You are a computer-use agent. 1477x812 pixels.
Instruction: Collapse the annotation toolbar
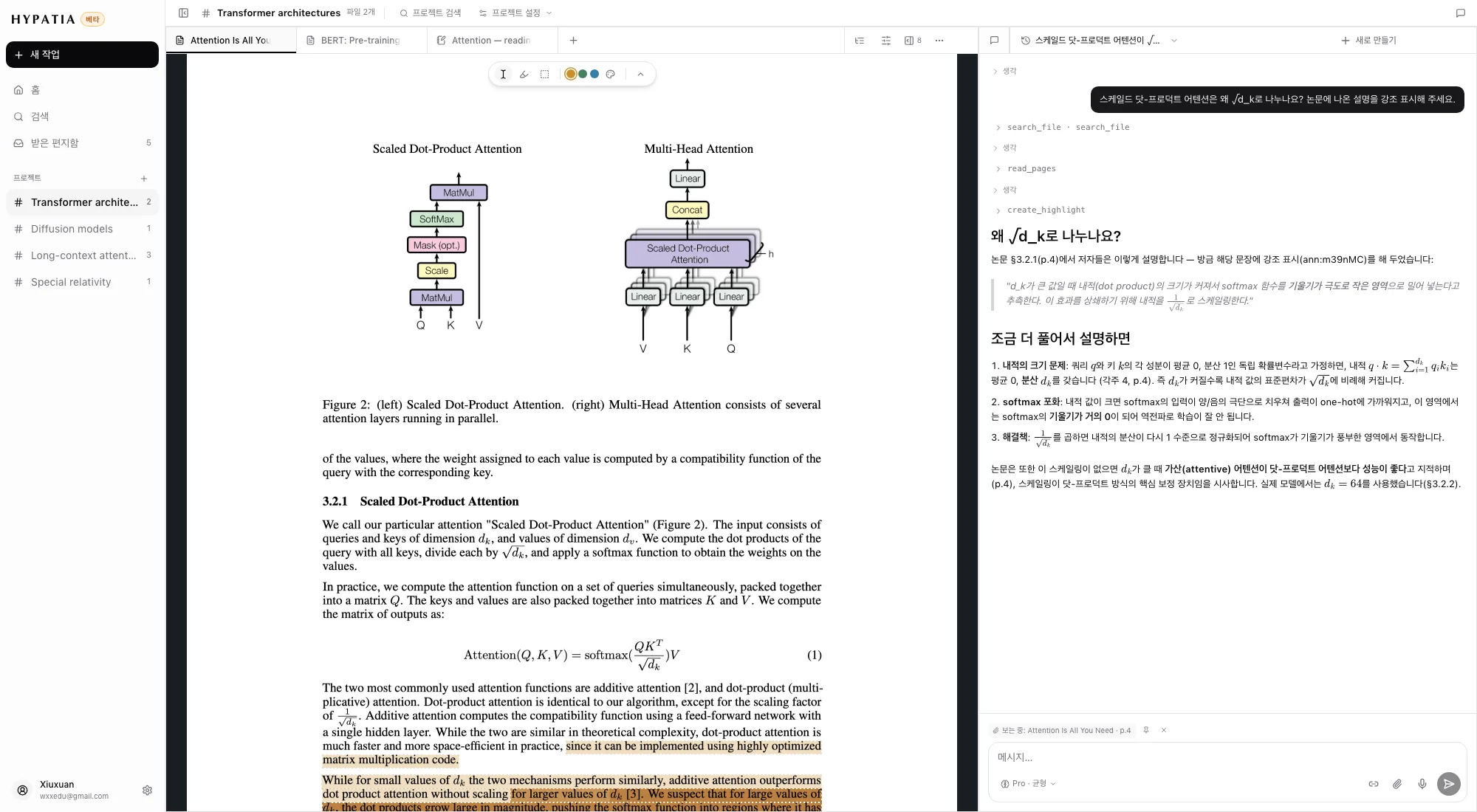(x=640, y=74)
